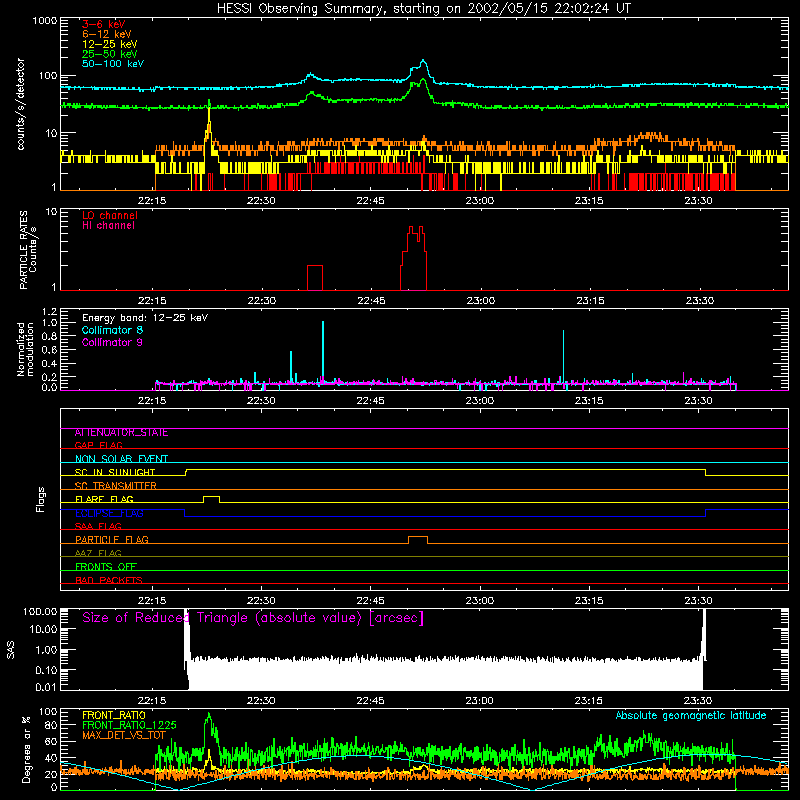The height and width of the screenshot is (800, 800).
Task: Click the SAS axis label
Action: click(10, 649)
